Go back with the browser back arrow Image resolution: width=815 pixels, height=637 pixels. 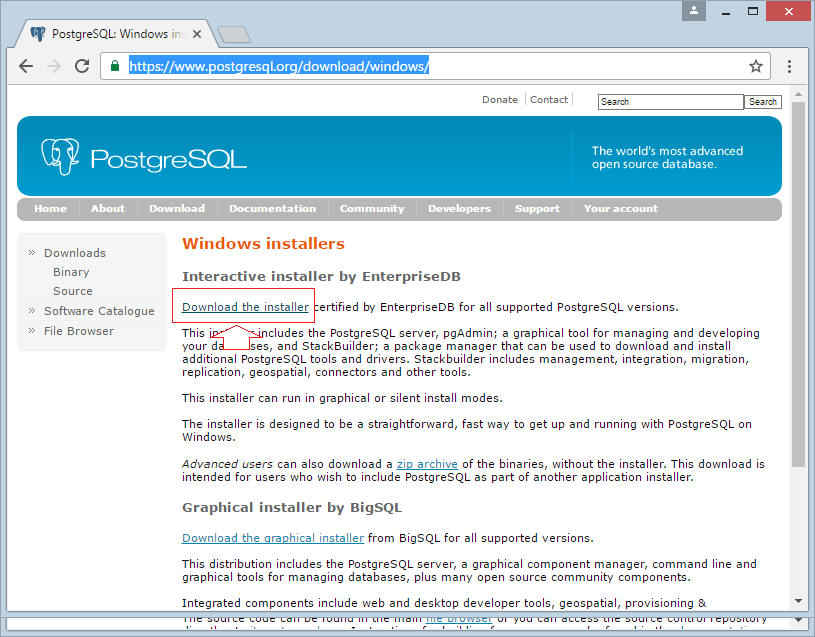[x=26, y=66]
